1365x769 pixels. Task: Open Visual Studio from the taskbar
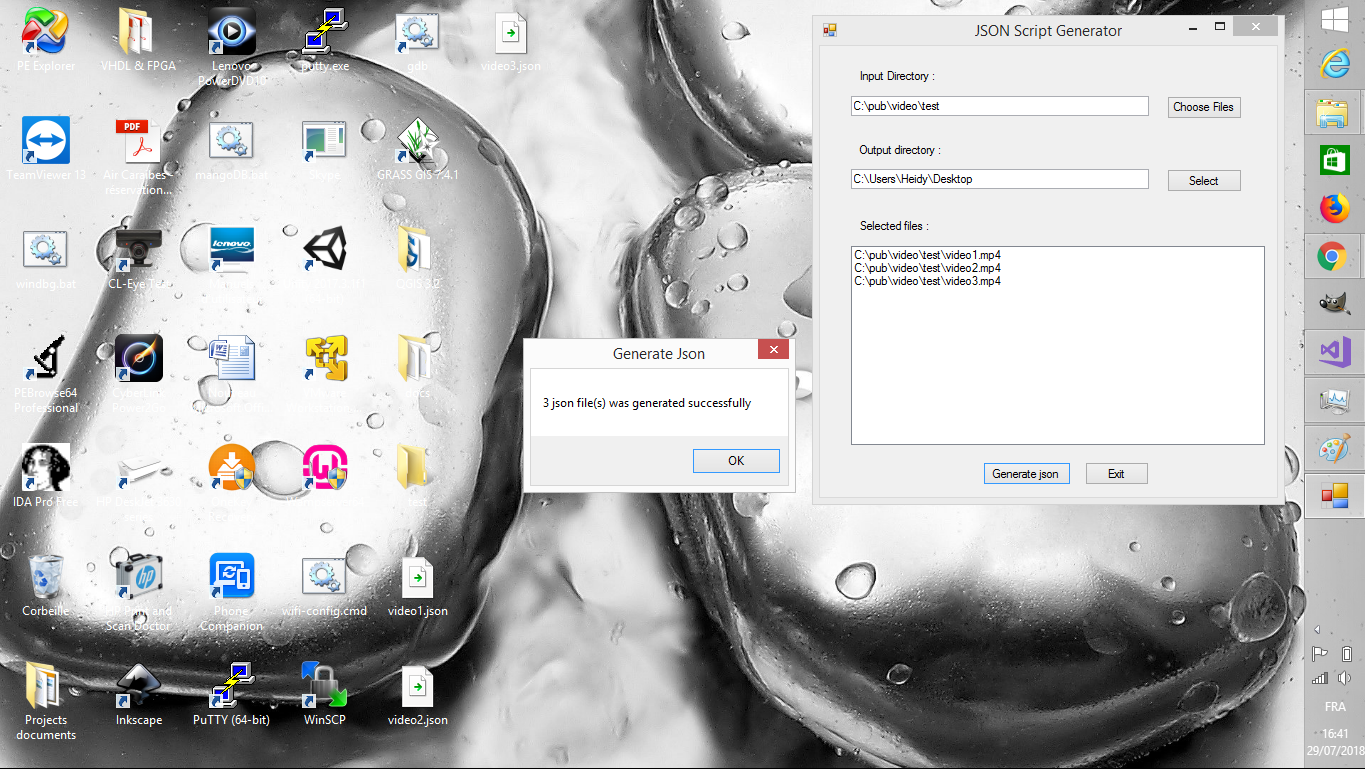pos(1333,352)
